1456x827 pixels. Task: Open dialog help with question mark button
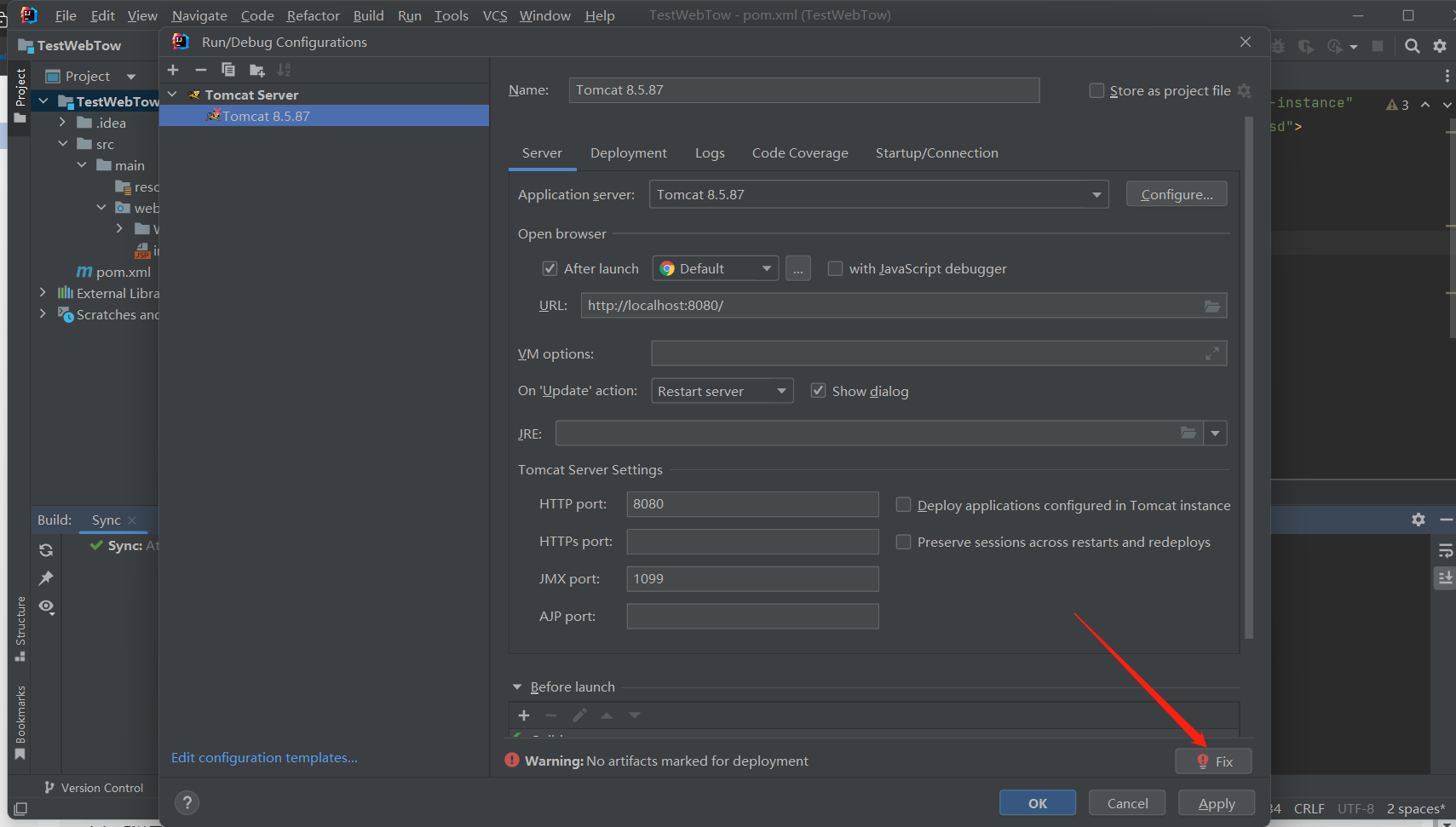point(187,802)
